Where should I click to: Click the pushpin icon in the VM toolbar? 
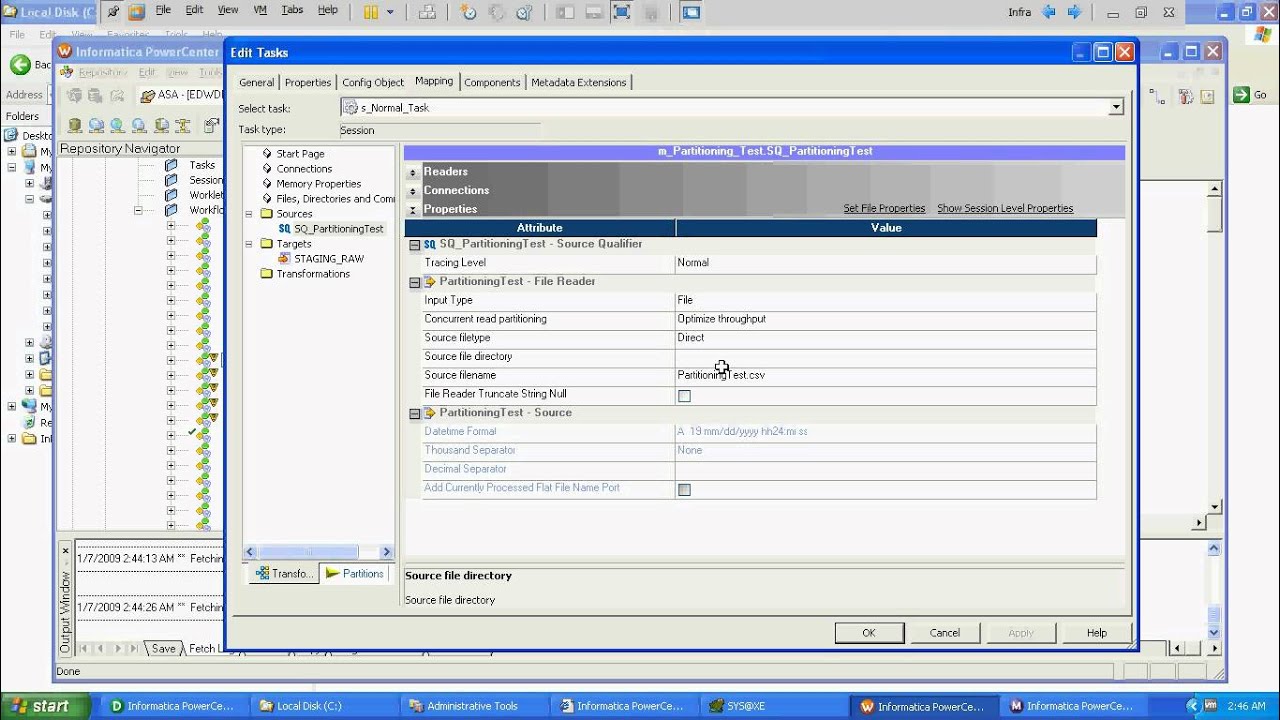[114, 12]
